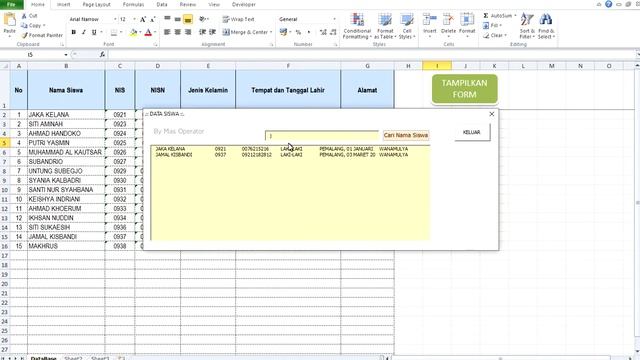This screenshot has width=640, height=360.
Task: Click the Paste icon in Clipboard group
Action: pyautogui.click(x=9, y=22)
